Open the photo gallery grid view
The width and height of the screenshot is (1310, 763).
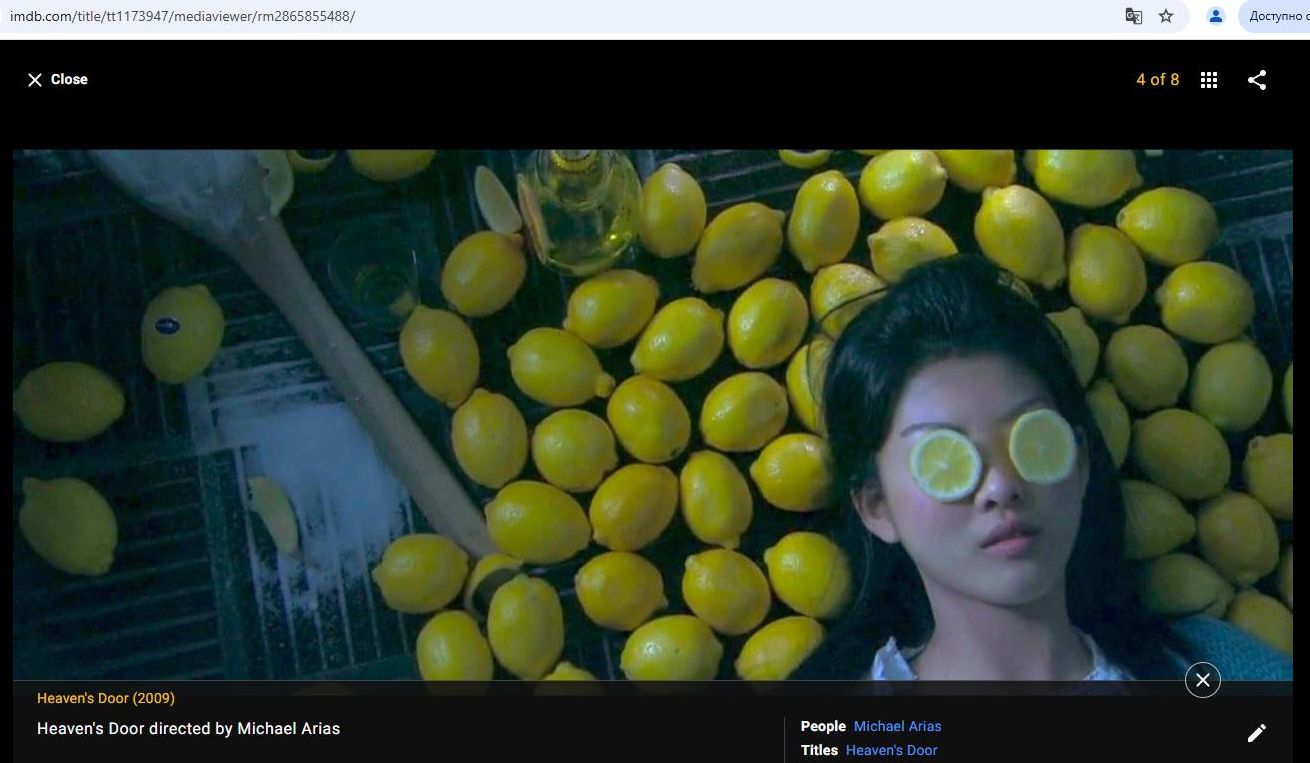(x=1209, y=80)
